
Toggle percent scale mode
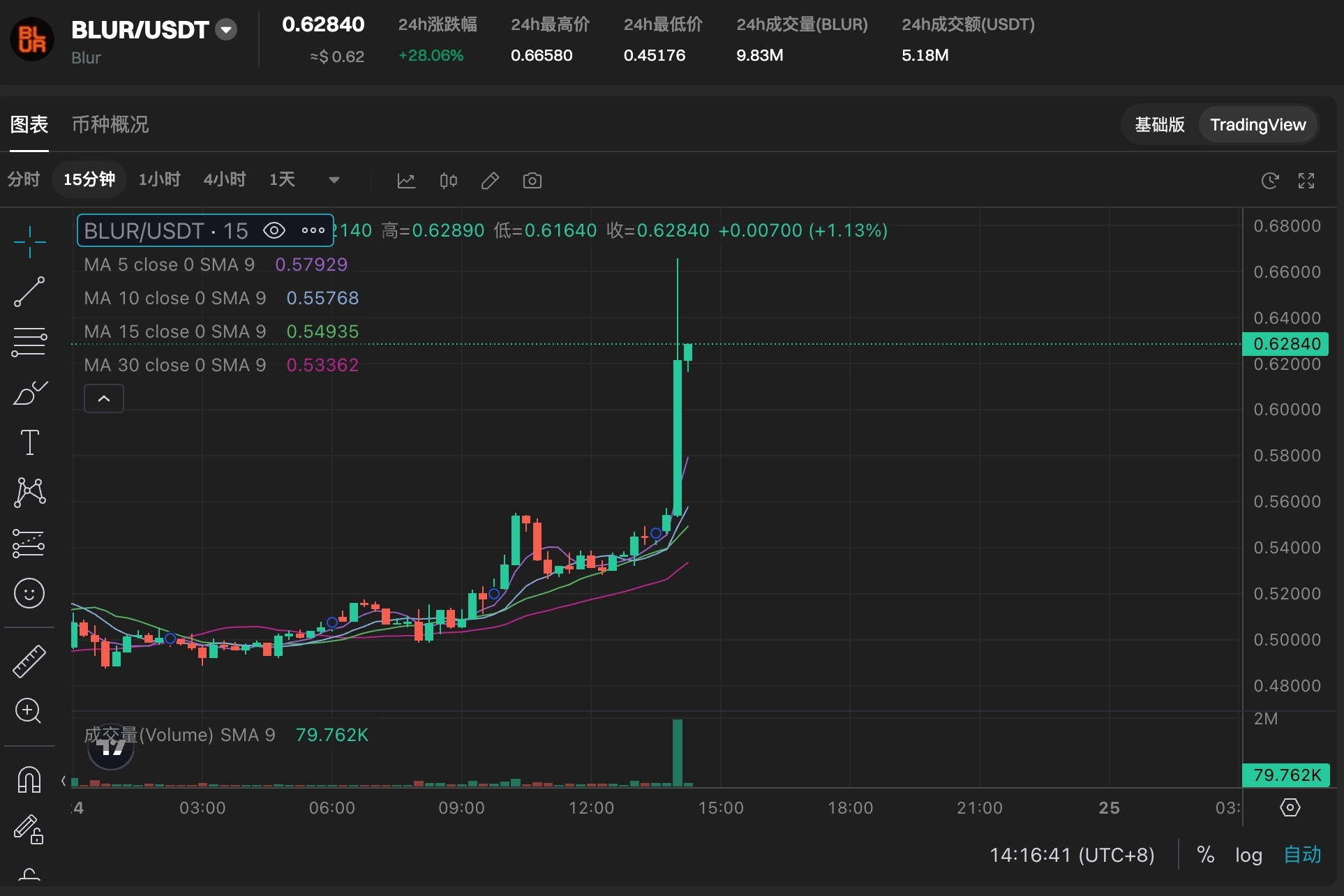coord(1205,855)
